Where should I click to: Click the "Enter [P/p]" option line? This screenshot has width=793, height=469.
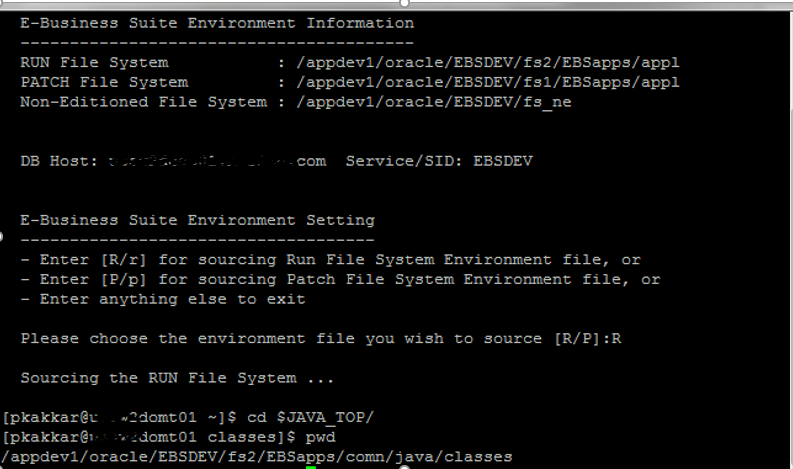tap(340, 279)
